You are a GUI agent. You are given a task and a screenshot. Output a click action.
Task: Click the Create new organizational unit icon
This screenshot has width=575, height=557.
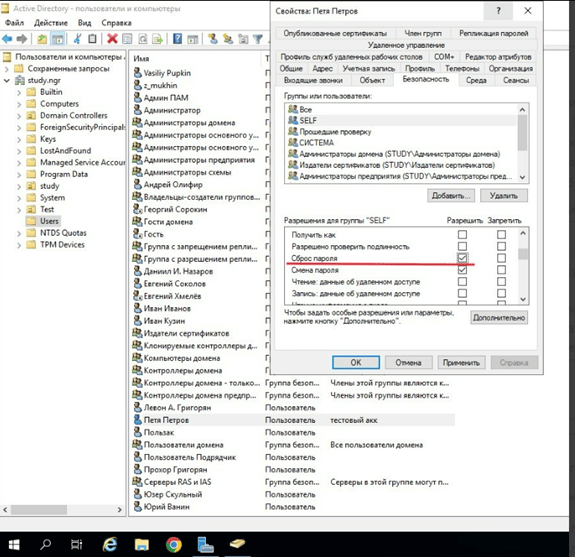coord(243,39)
